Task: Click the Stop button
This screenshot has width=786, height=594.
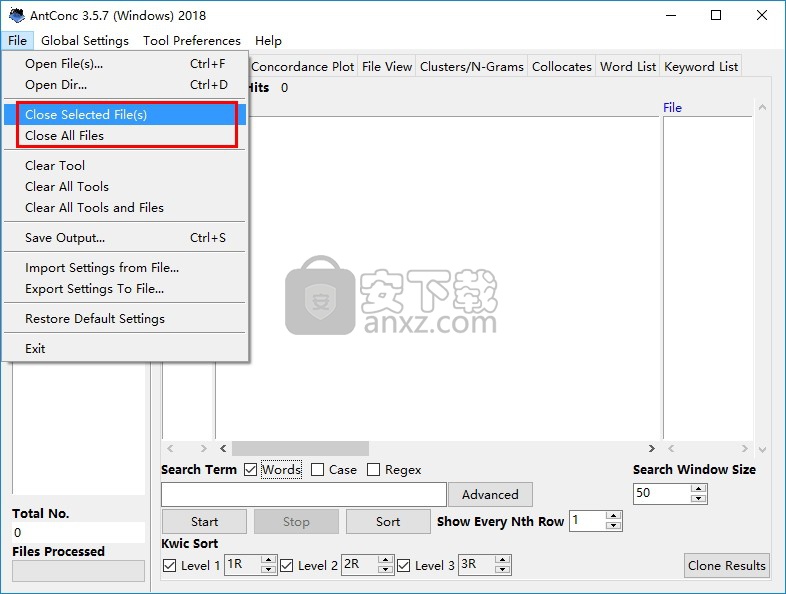Action: [x=296, y=522]
